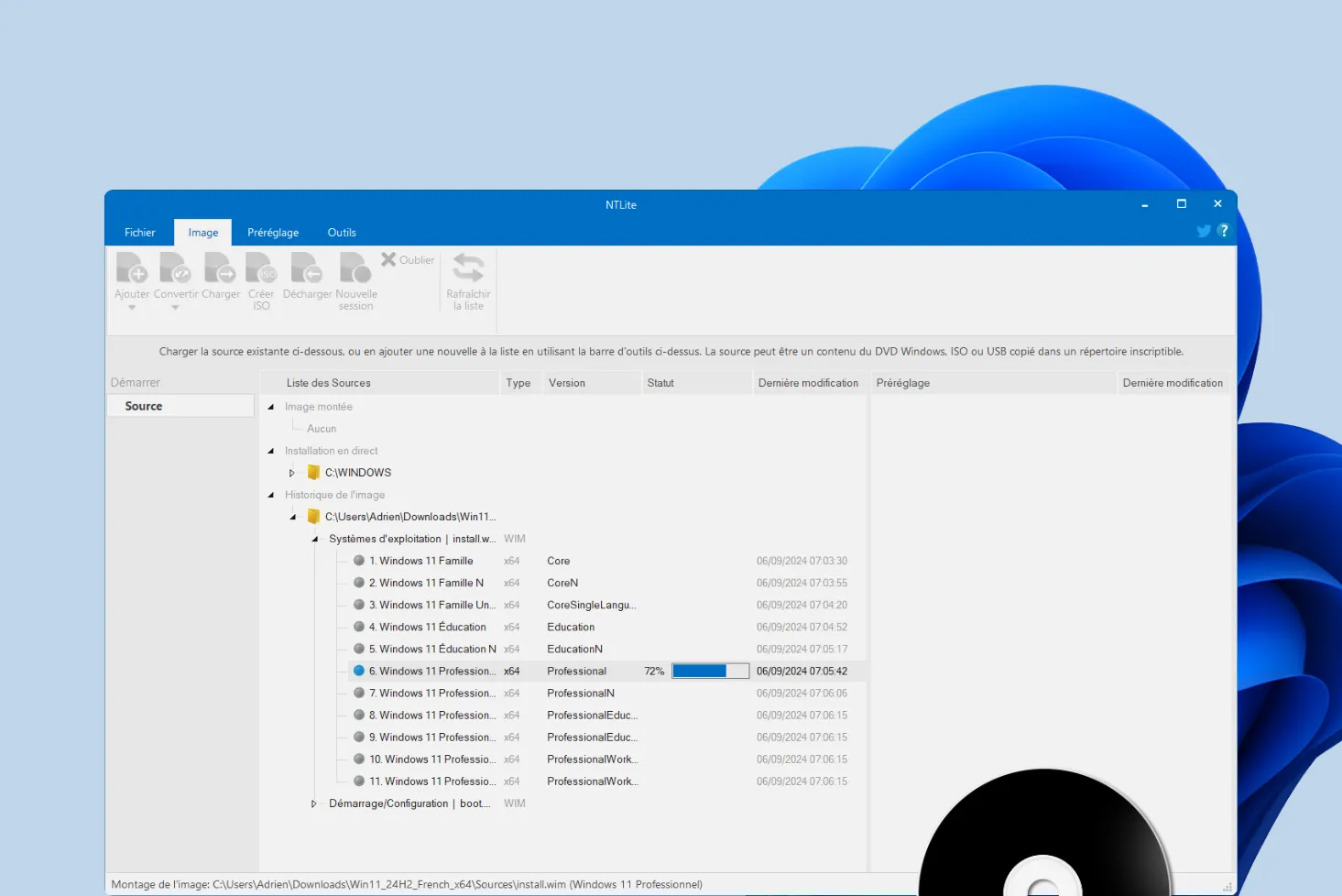
Task: Collapse the Installation en direct group
Action: click(270, 451)
